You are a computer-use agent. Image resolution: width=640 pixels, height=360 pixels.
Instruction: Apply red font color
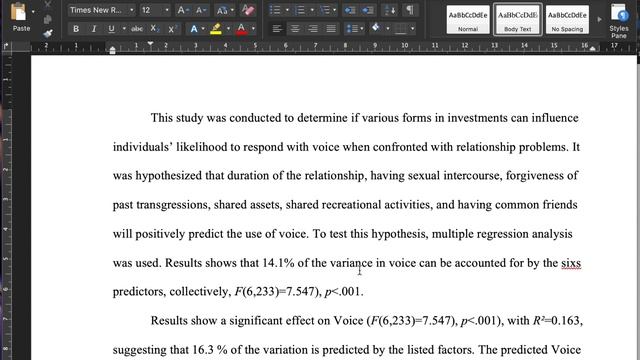(242, 29)
